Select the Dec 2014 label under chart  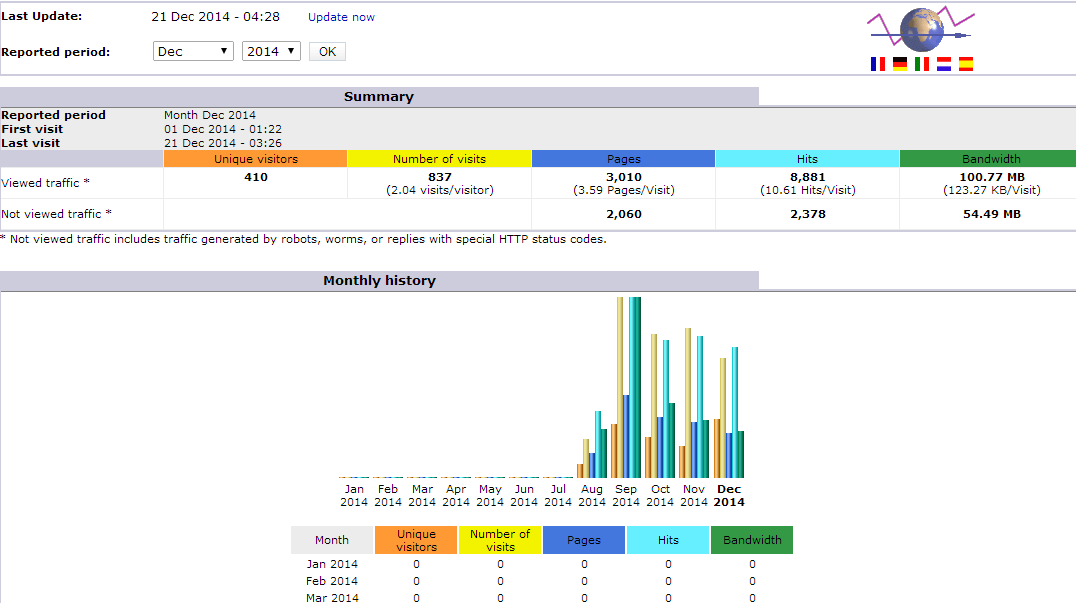point(729,496)
